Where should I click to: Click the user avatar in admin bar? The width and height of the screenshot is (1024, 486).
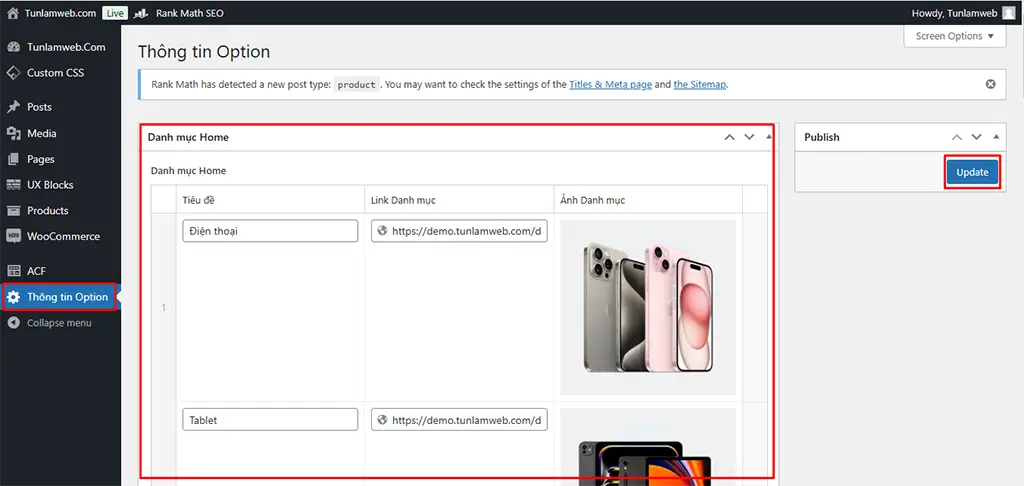pyautogui.click(x=1009, y=13)
